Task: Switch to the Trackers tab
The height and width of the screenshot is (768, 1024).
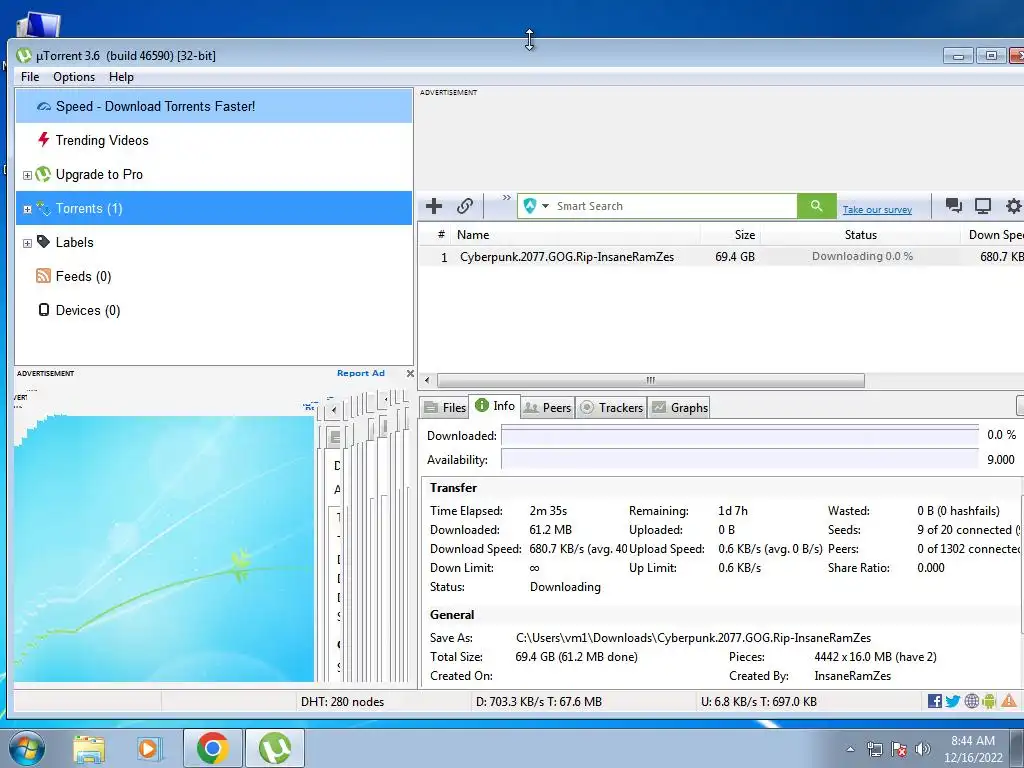Action: tap(611, 408)
